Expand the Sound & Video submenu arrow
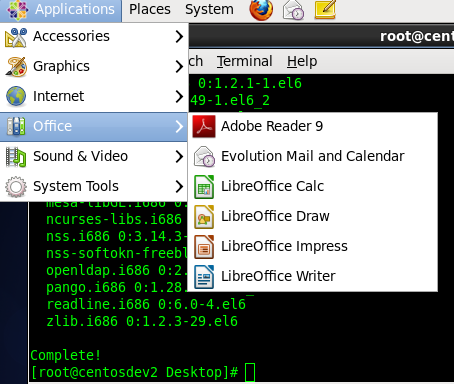Viewport: 454px width, 384px height. coord(179,156)
